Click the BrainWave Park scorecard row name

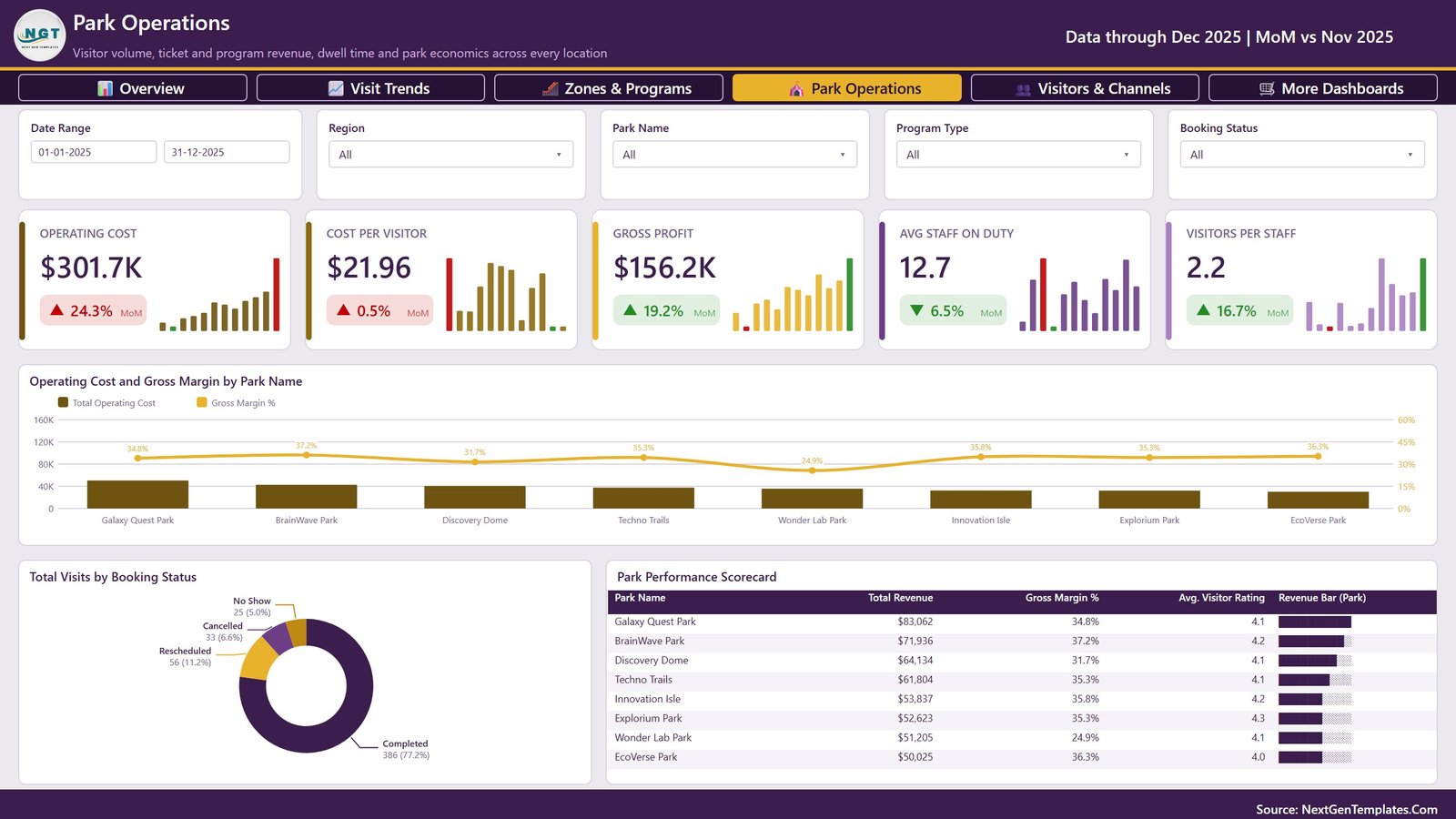click(x=649, y=641)
